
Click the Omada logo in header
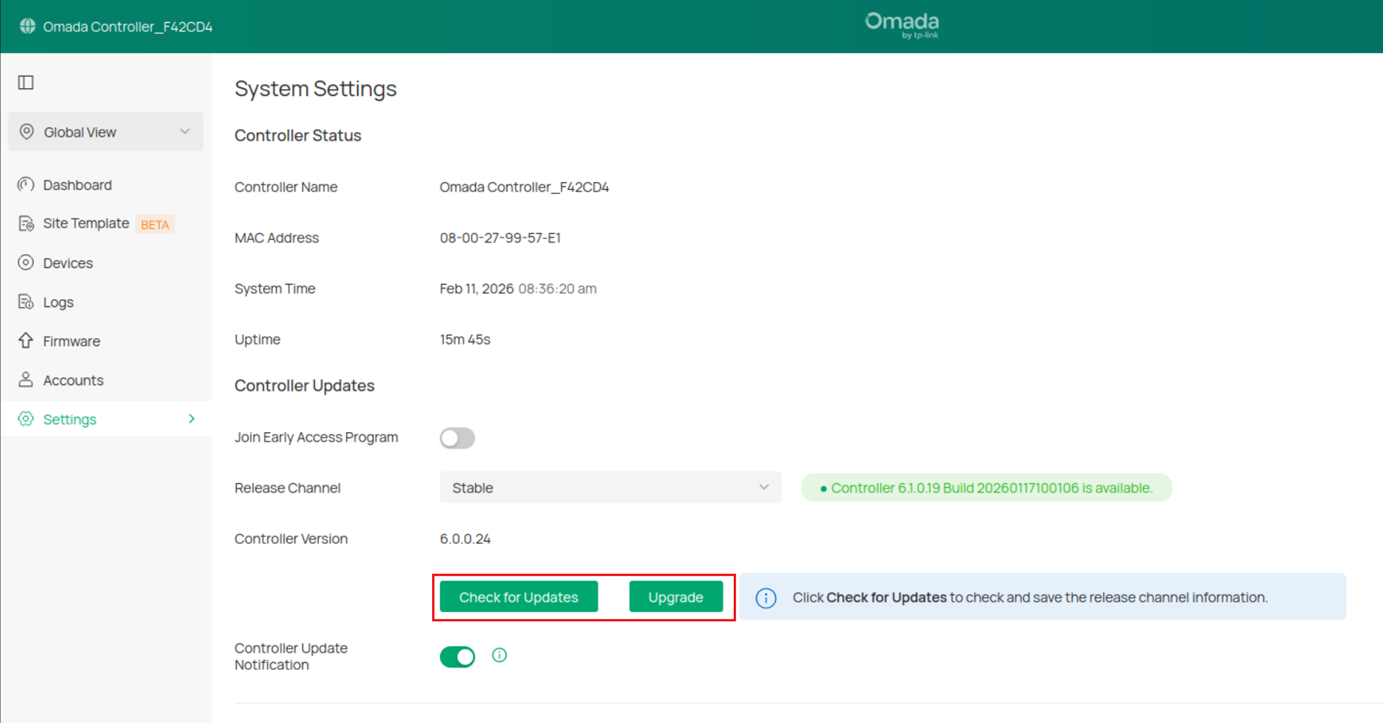point(901,25)
